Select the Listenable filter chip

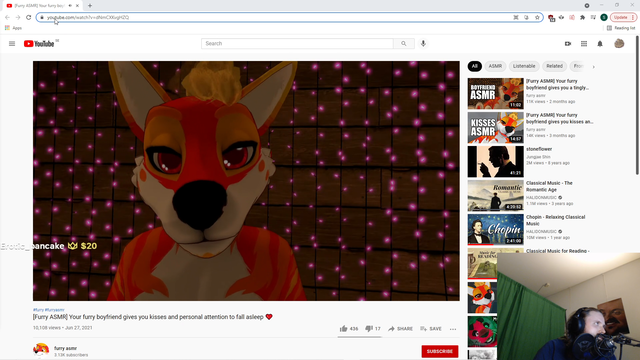tap(524, 66)
